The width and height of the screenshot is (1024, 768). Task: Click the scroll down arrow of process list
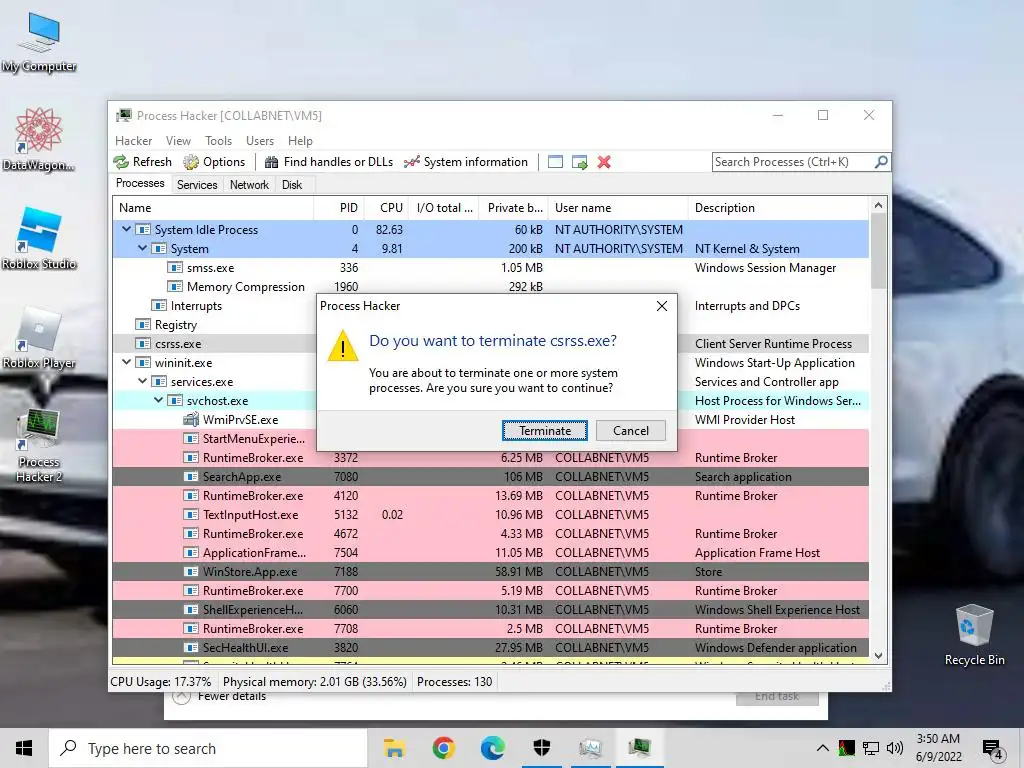[x=878, y=656]
